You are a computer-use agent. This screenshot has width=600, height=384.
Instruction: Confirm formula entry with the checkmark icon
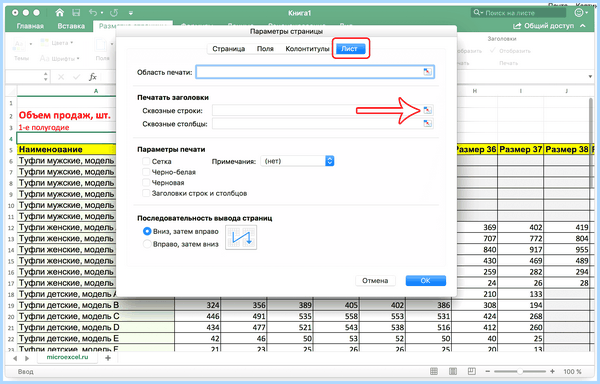coord(77,77)
